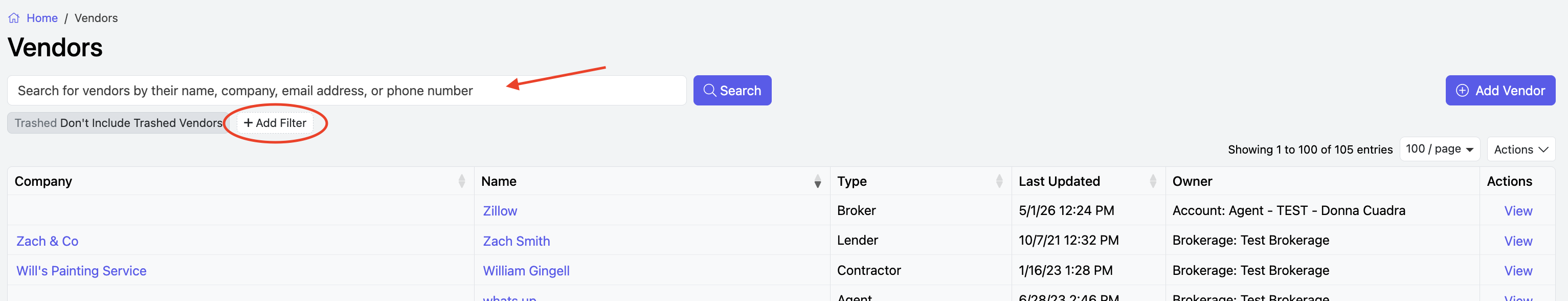Click View for William Gingell row
1568x301 pixels.
pyautogui.click(x=1518, y=270)
